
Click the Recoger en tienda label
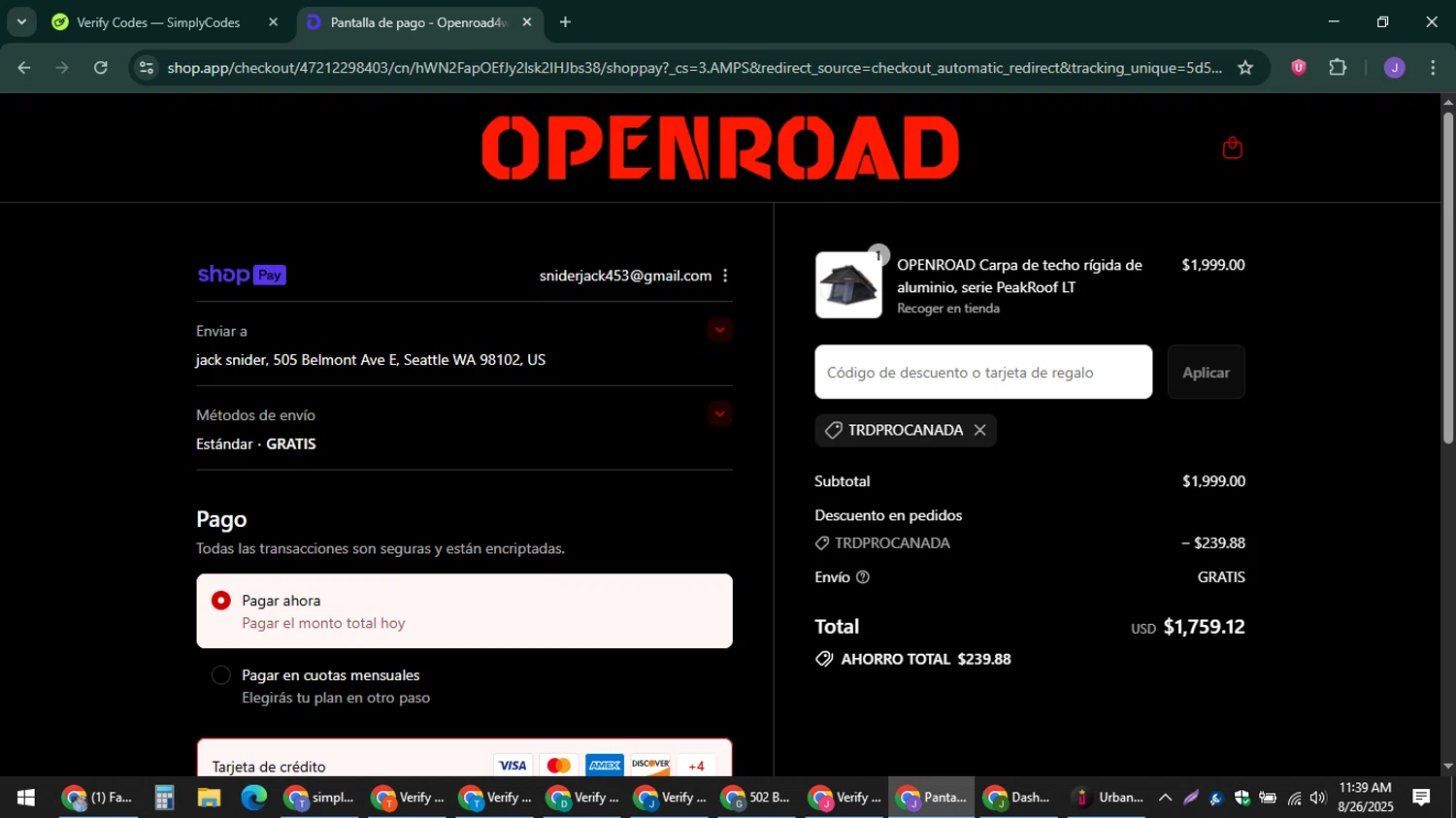coord(947,309)
